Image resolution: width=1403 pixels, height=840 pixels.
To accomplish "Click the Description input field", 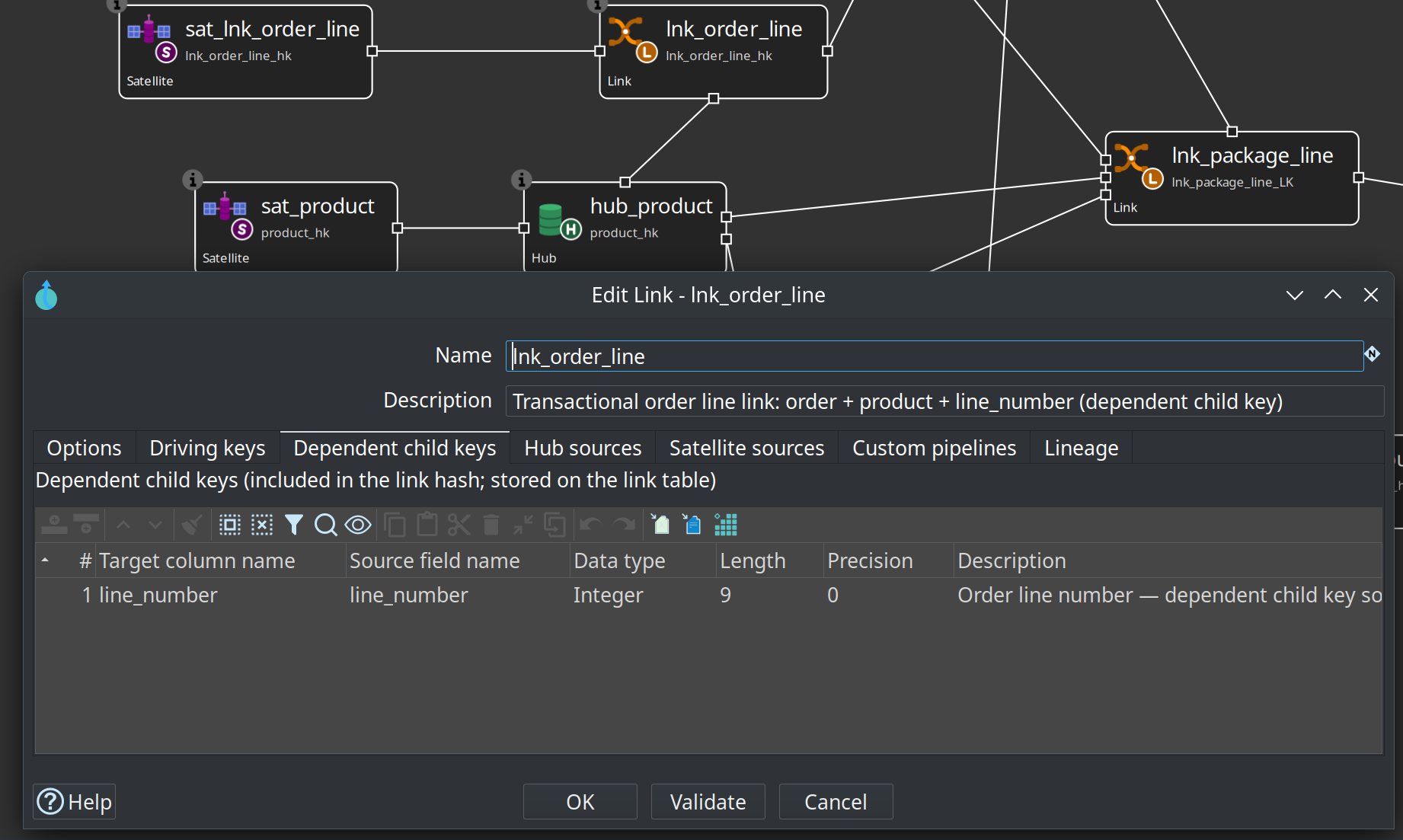I will (x=944, y=401).
